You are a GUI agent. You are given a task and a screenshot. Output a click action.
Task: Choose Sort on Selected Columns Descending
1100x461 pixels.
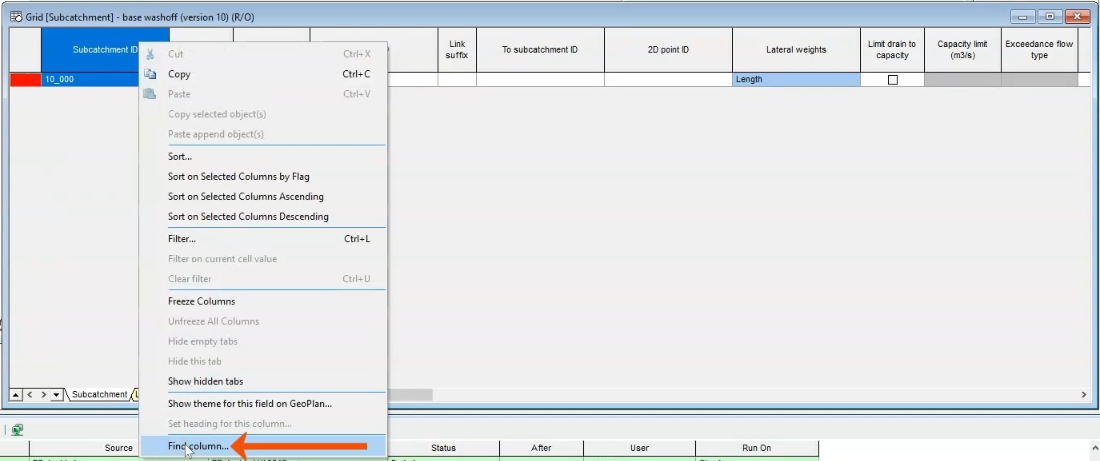[x=263, y=217]
